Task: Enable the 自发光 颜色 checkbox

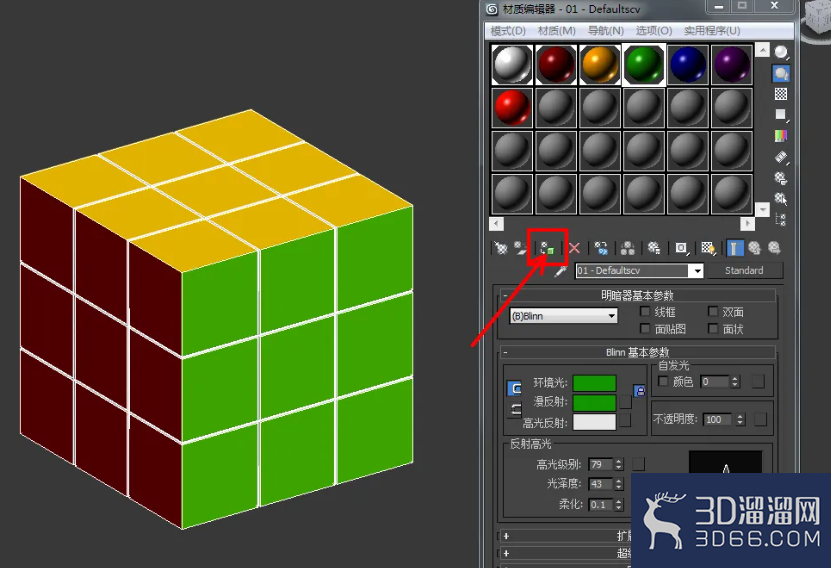Action: click(662, 381)
